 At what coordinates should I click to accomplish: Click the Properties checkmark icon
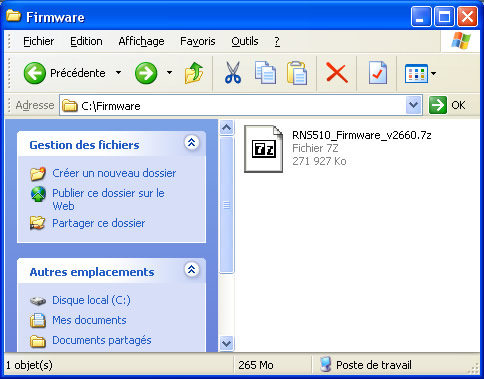point(378,73)
